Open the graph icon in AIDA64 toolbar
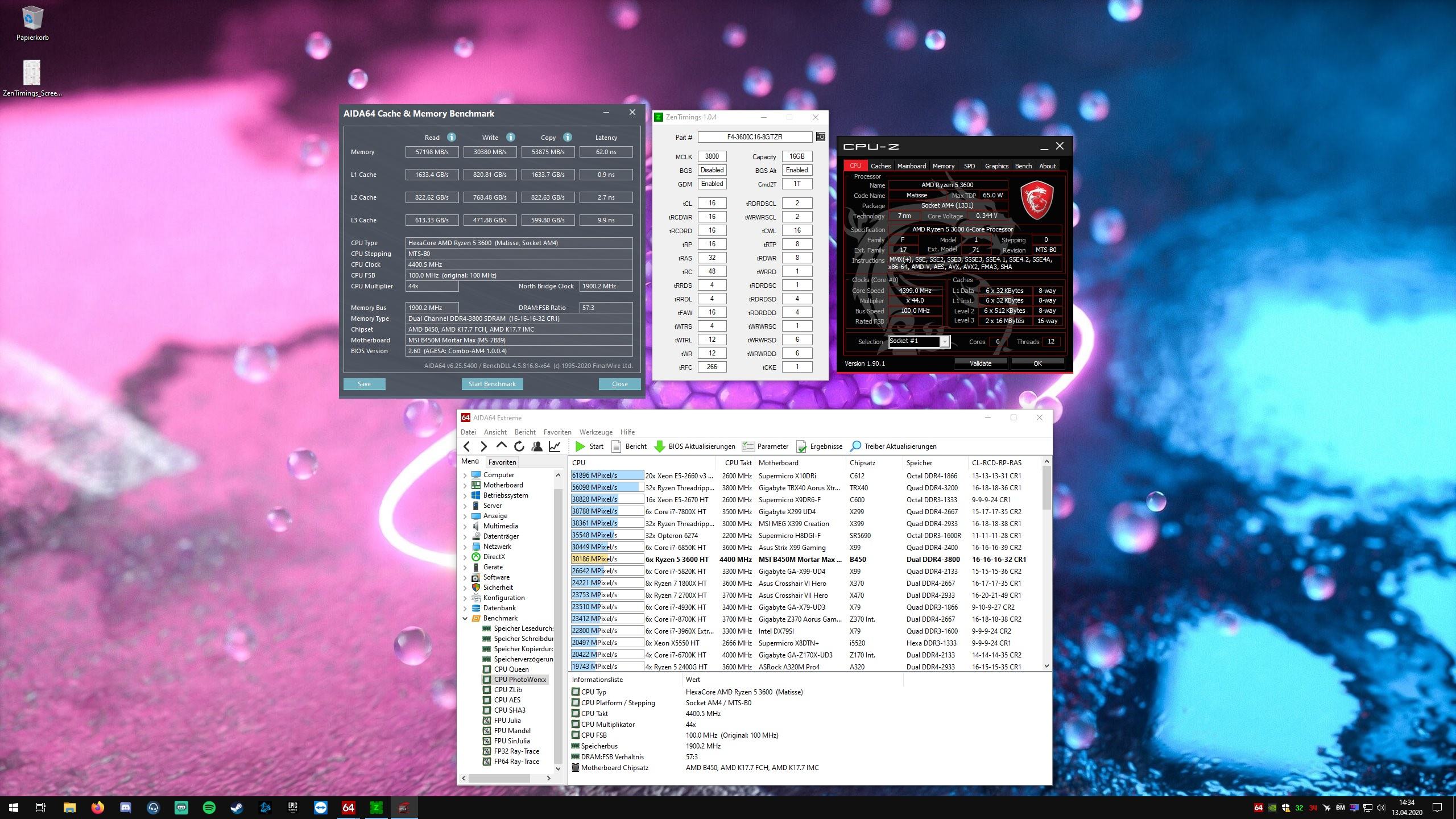This screenshot has height=819, width=1456. 555,446
